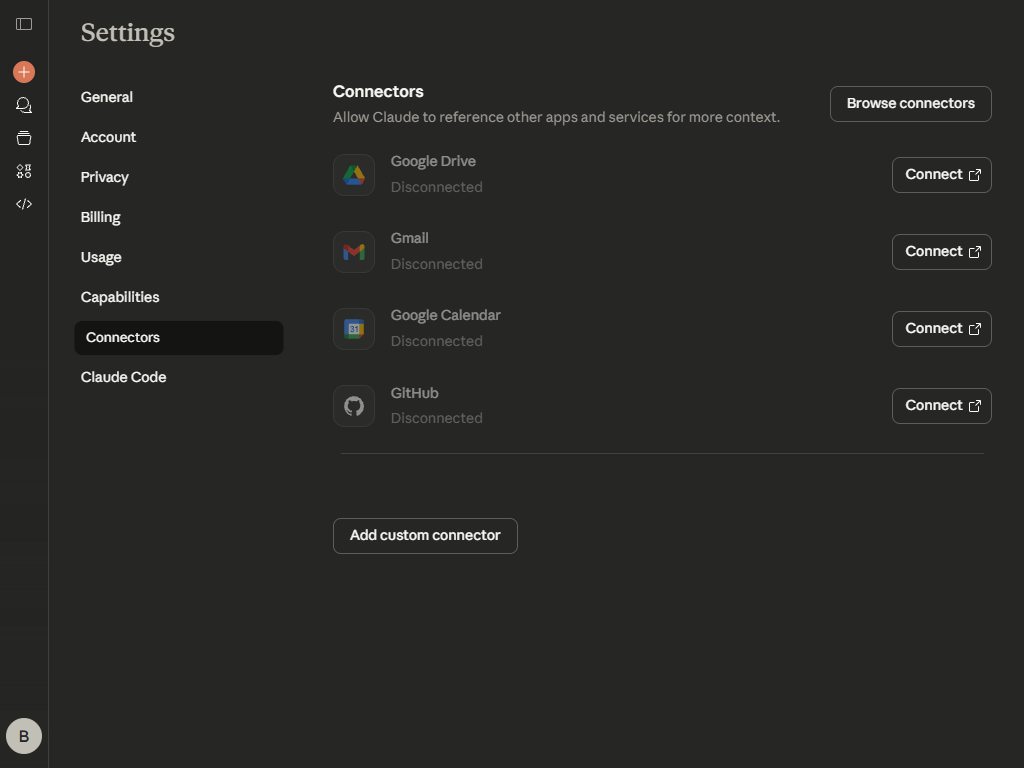Screen dimensions: 1024x768
Task: Collapse the sidebar with the panel icon
Action: [24, 24]
